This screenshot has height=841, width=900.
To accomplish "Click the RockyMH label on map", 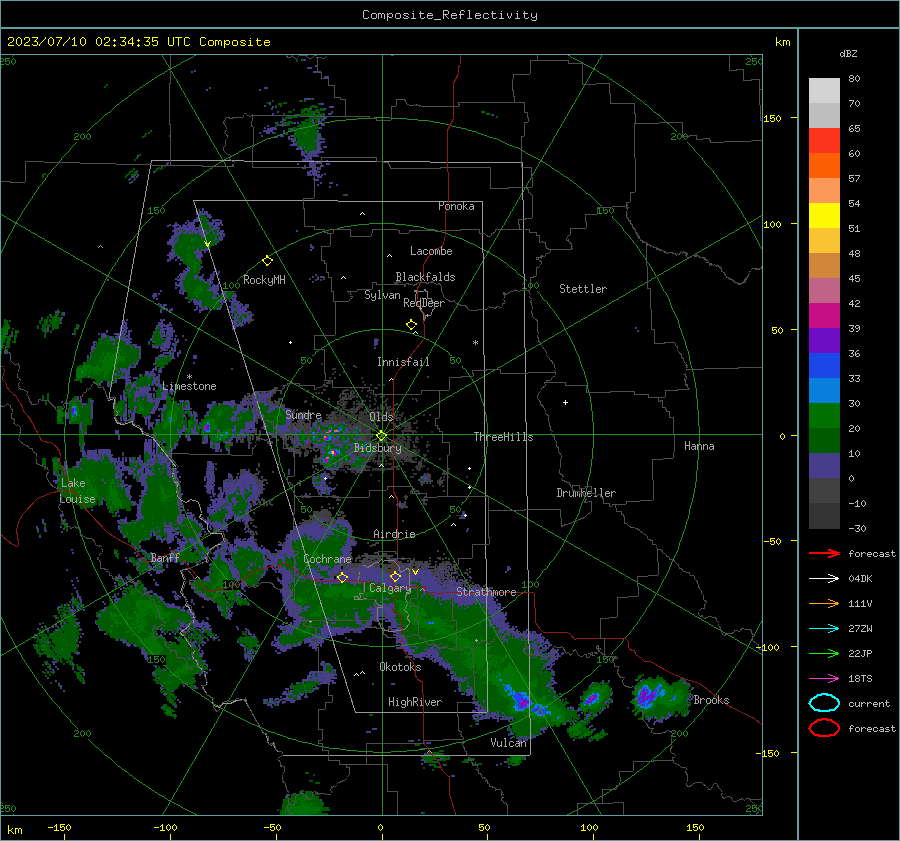I will tap(264, 280).
